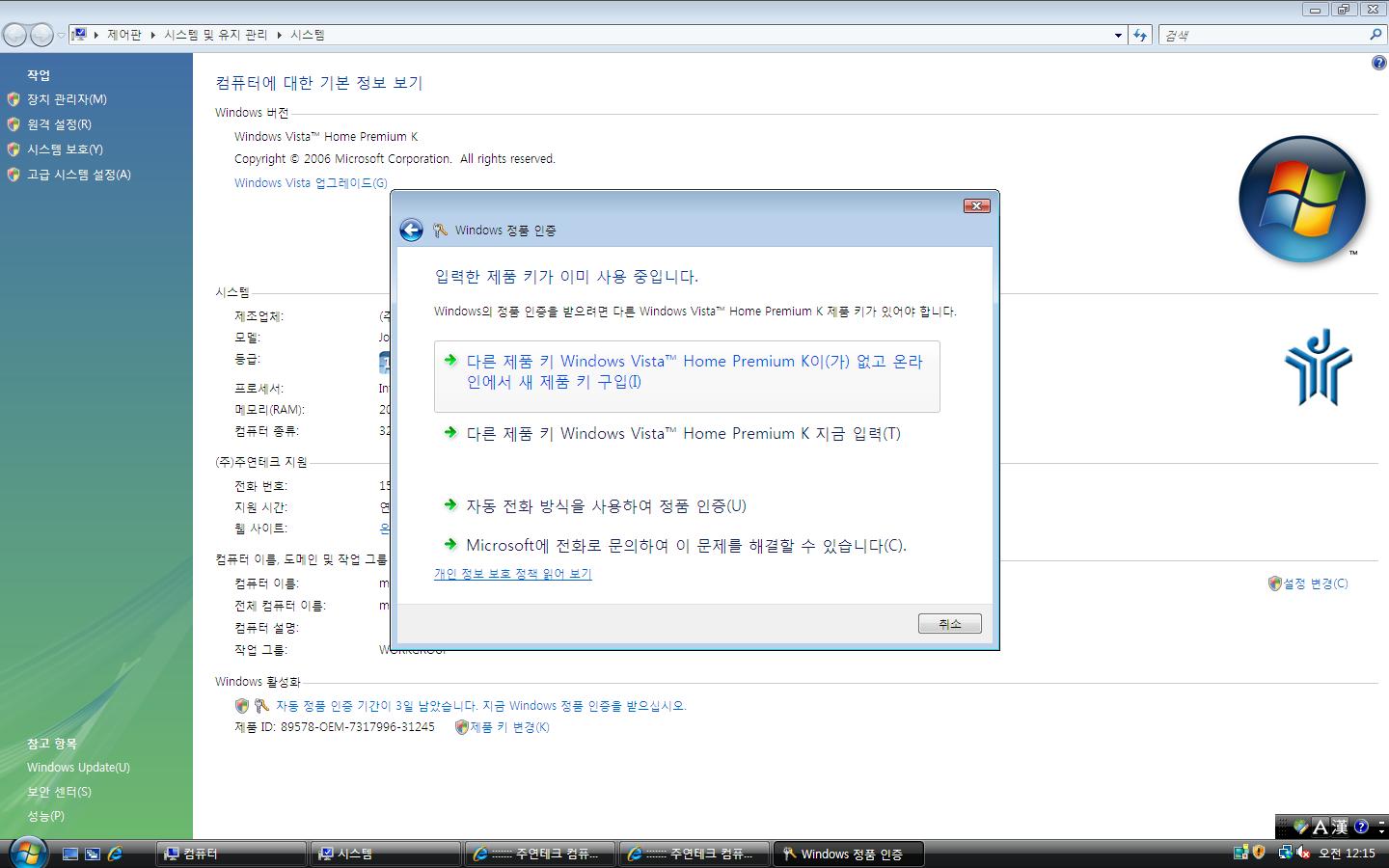Expand the arrow after 시스템 및 유지 관리
The image size is (1389, 868).
[x=280, y=35]
